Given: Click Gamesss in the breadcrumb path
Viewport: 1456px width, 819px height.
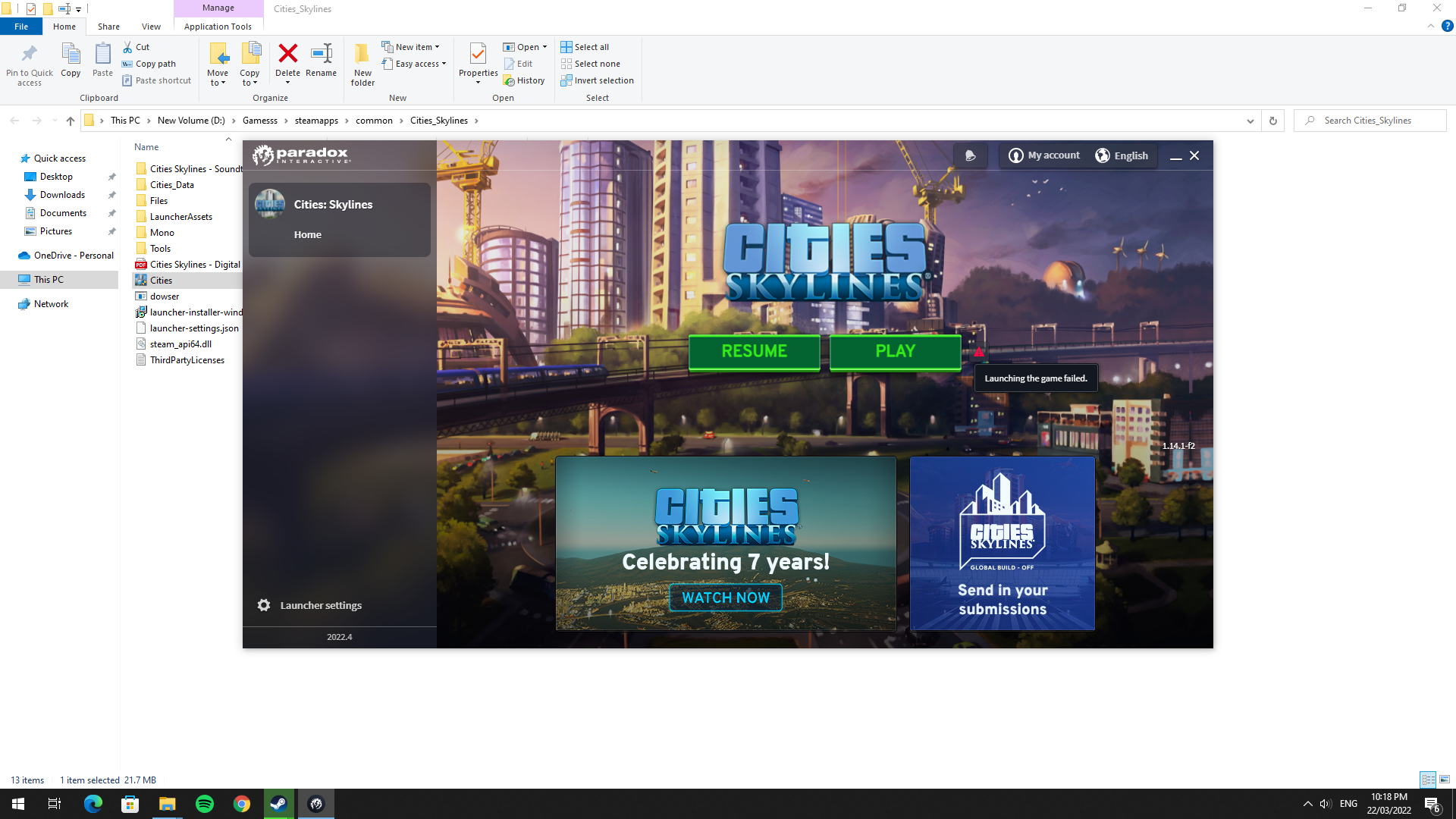Looking at the screenshot, I should click(260, 121).
